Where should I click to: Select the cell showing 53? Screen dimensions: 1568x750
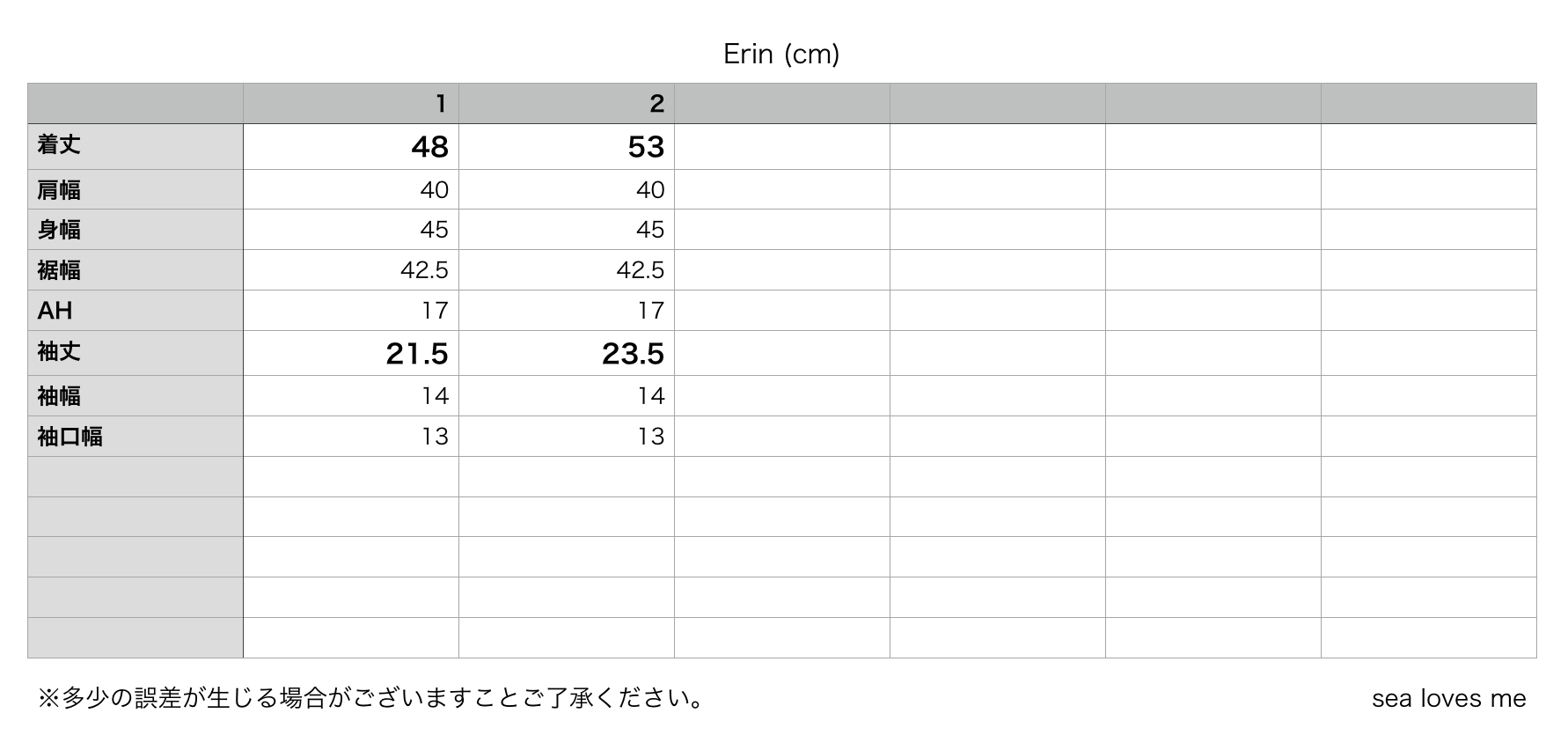point(567,146)
